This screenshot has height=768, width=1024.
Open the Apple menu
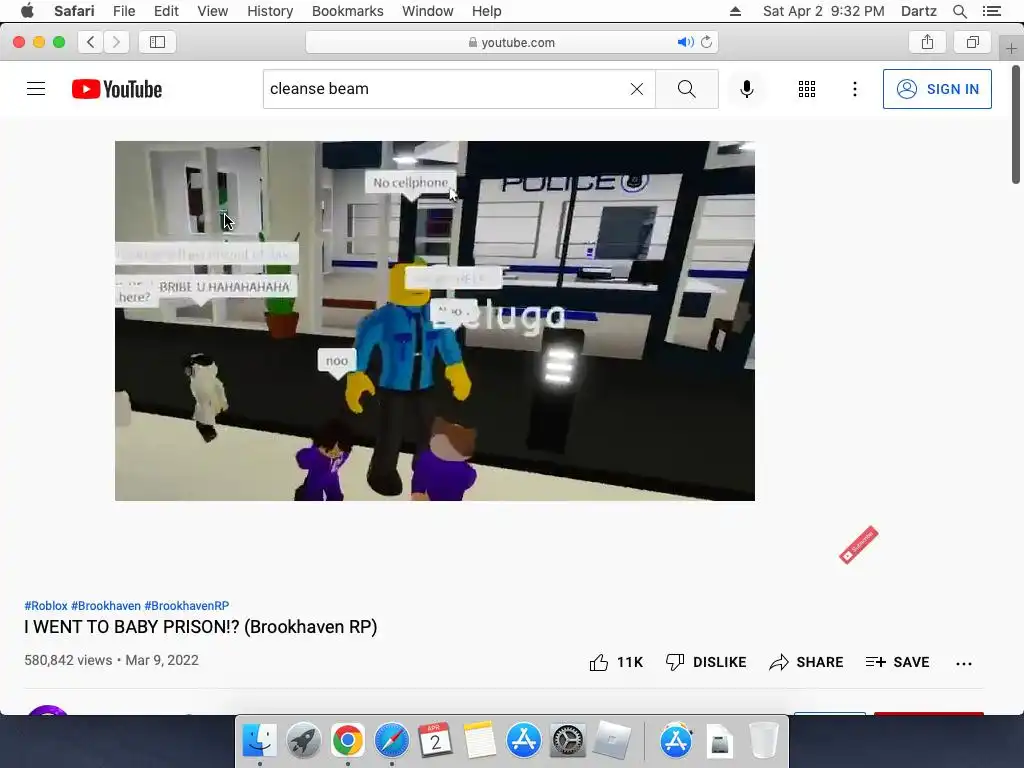tap(27, 11)
